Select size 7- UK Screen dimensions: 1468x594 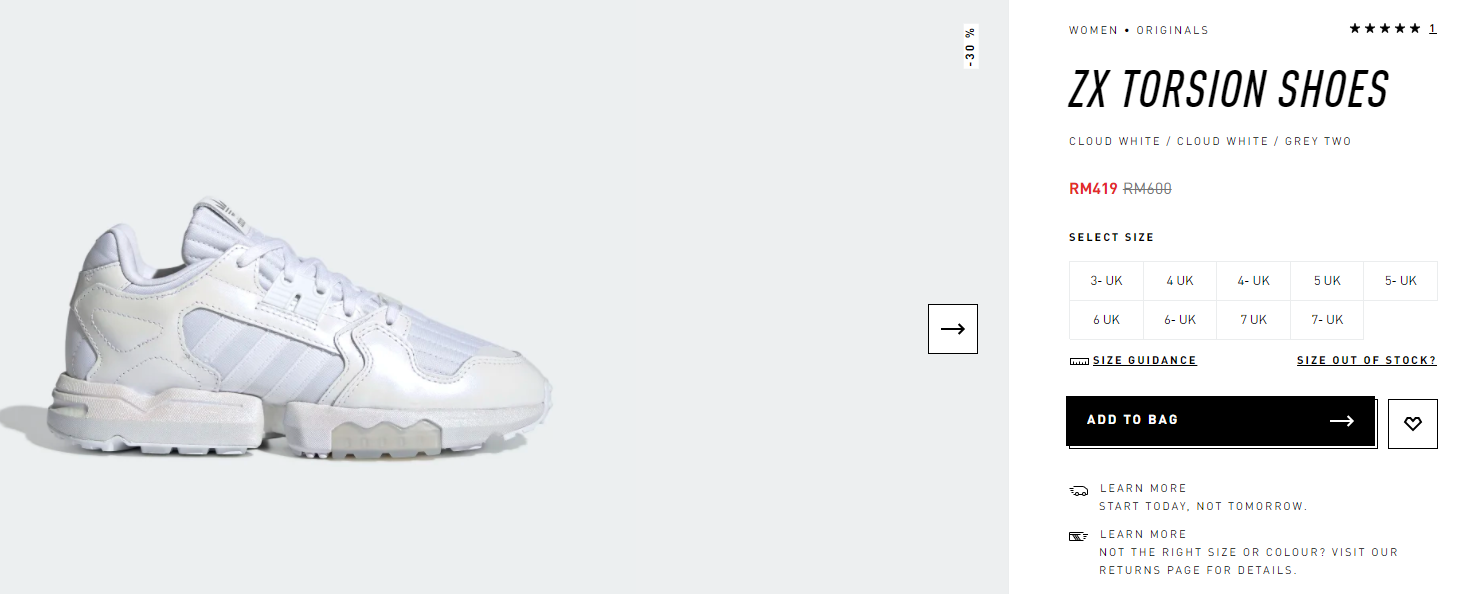tap(1327, 320)
